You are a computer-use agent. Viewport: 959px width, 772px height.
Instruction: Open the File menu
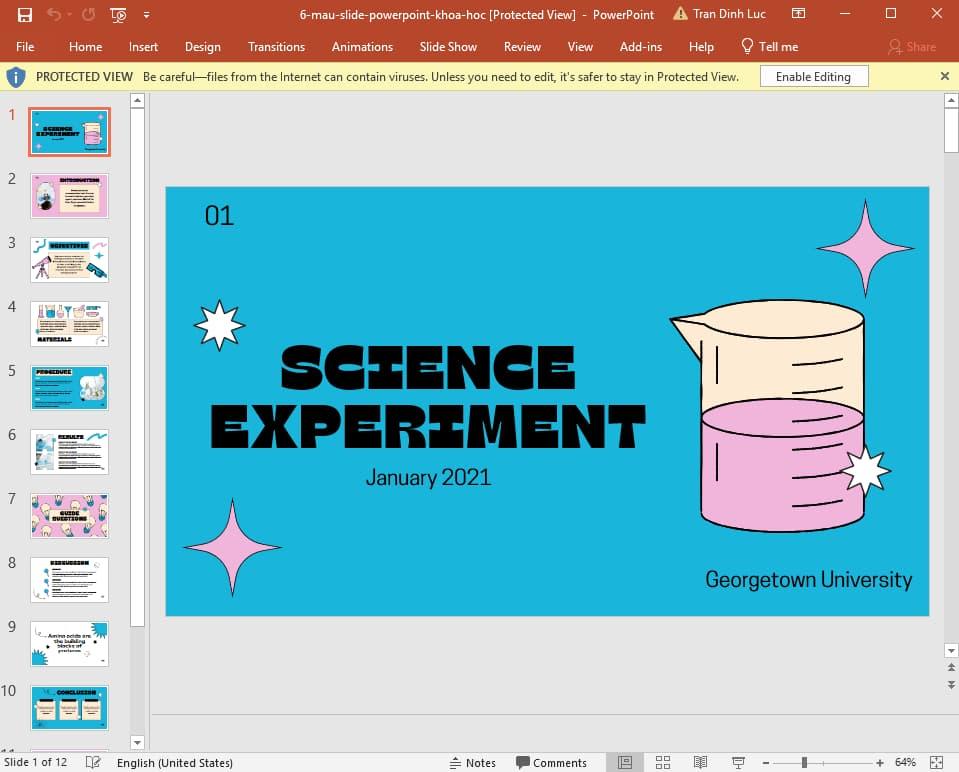pyautogui.click(x=25, y=46)
